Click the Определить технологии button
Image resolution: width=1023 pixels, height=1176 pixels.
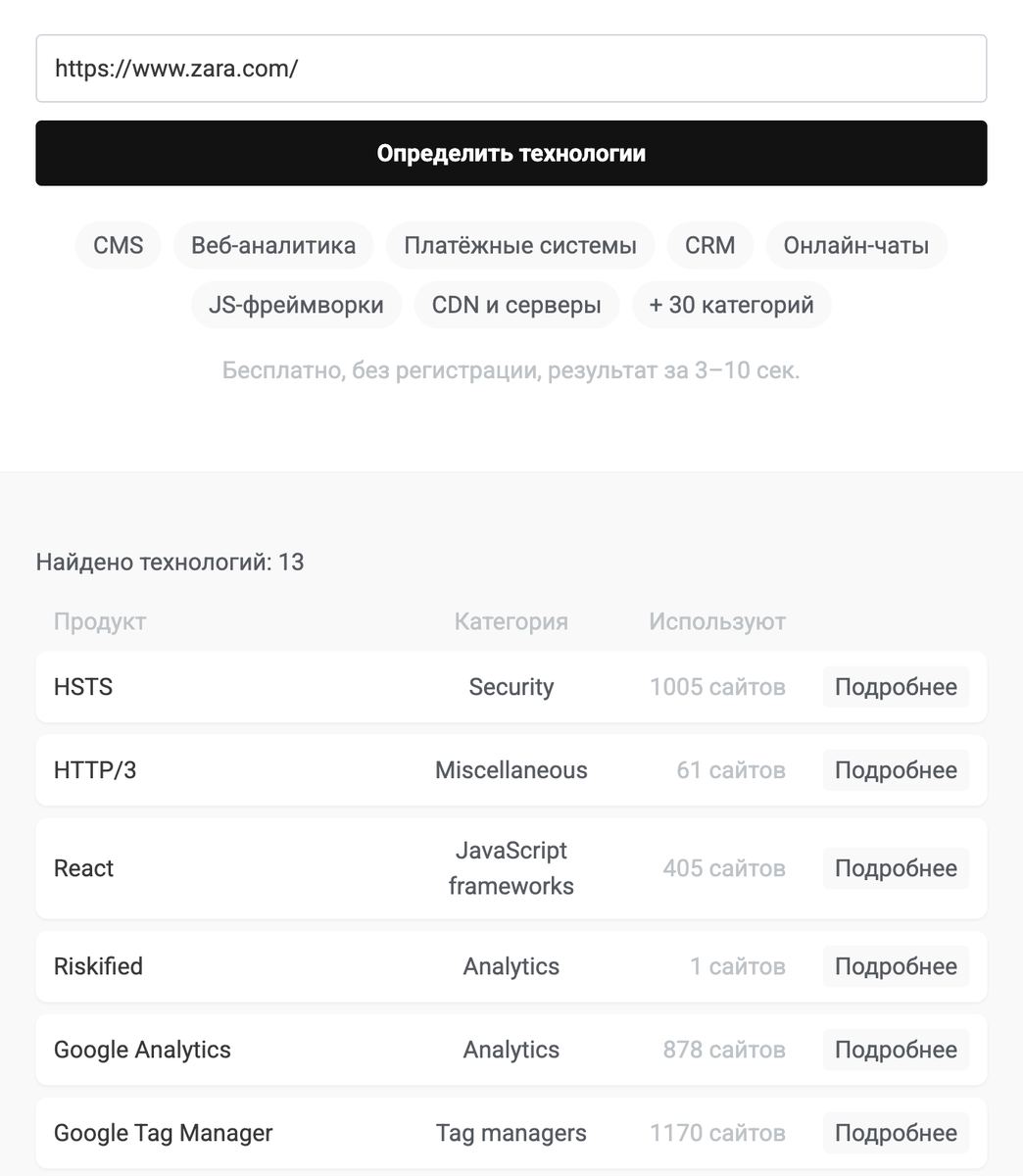pyautogui.click(x=511, y=153)
